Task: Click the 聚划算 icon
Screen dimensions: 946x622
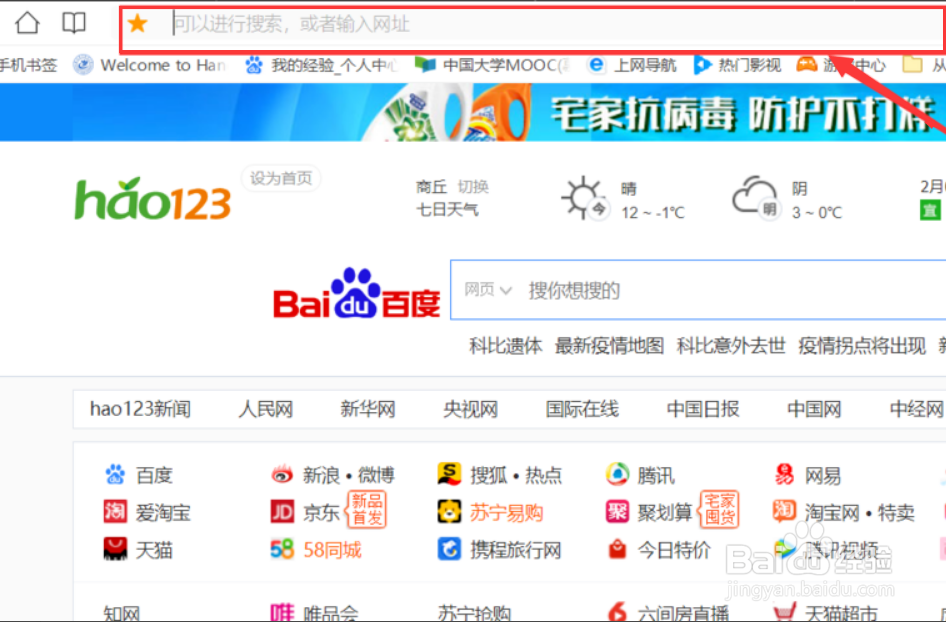Action: [617, 512]
